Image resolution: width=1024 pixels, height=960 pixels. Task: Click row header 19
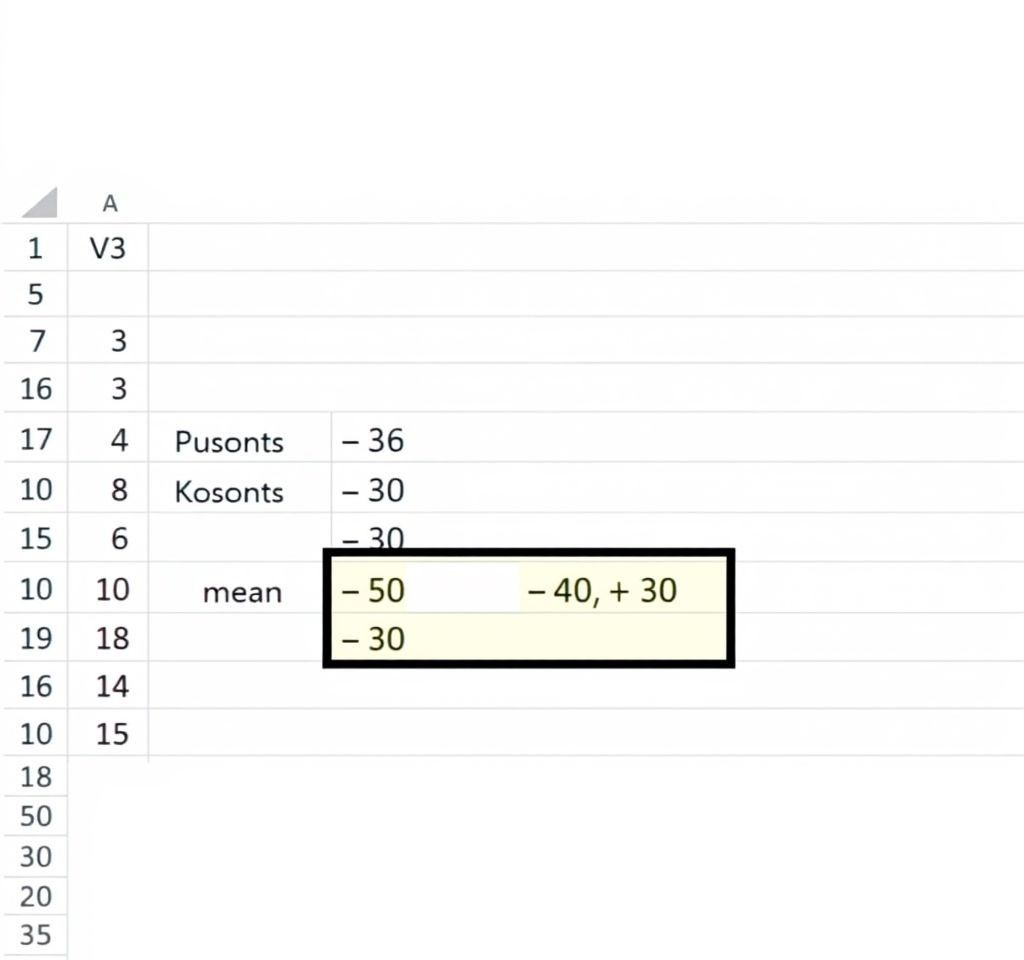[35, 638]
